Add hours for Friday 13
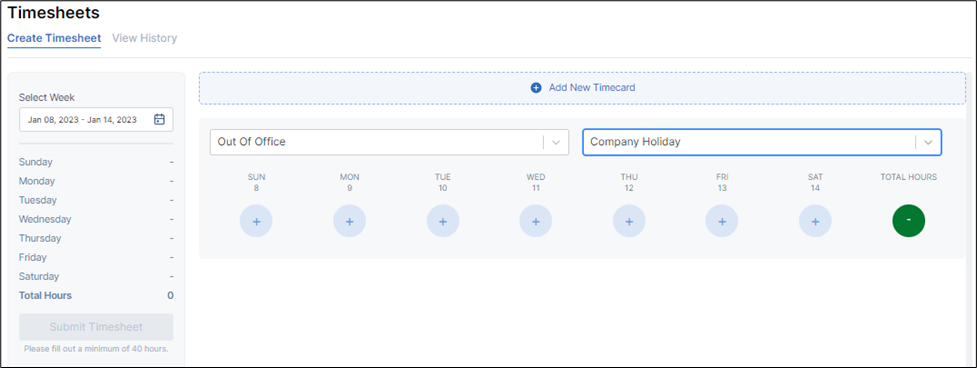The image size is (977, 368). click(x=722, y=220)
